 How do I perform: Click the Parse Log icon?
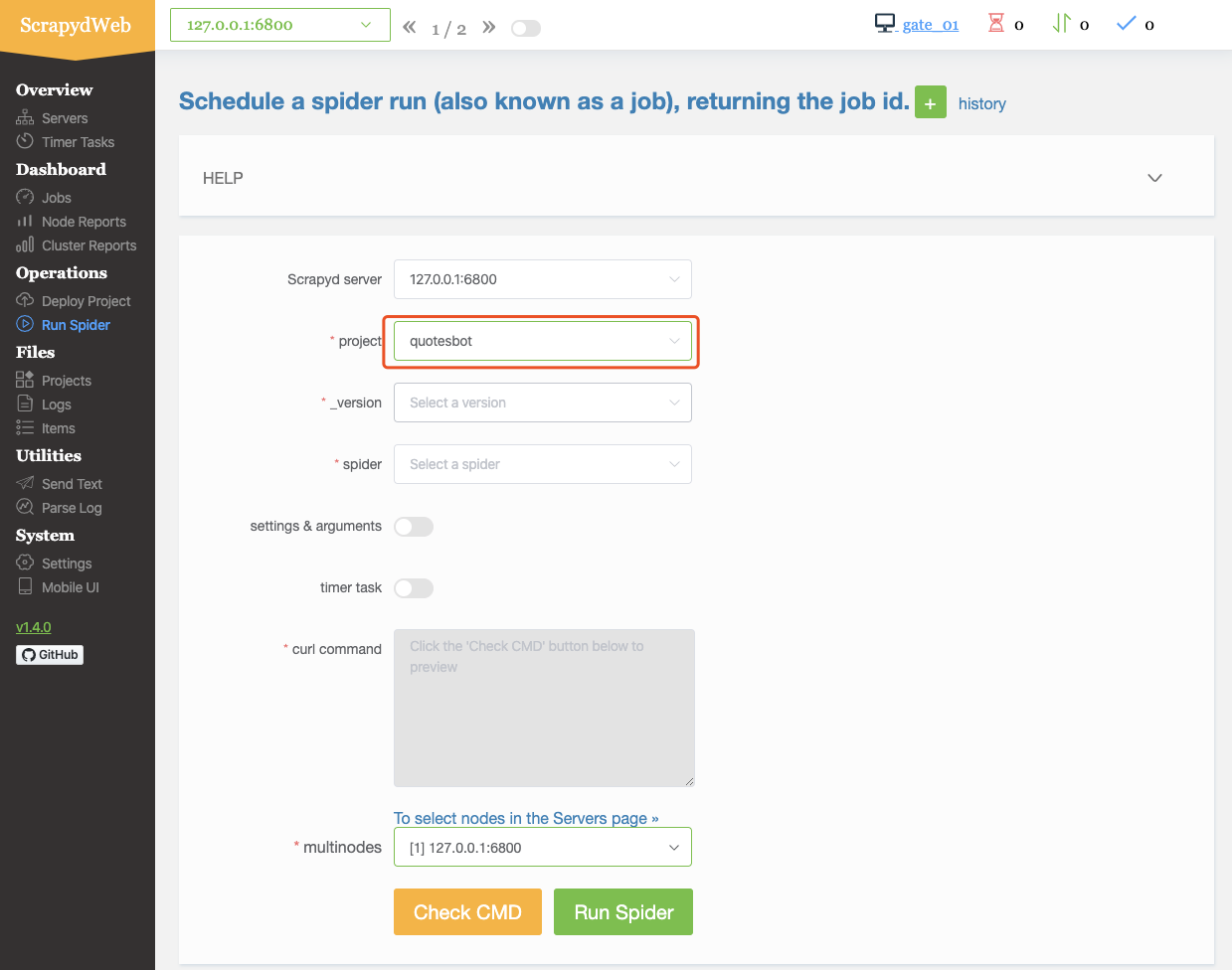[x=25, y=507]
